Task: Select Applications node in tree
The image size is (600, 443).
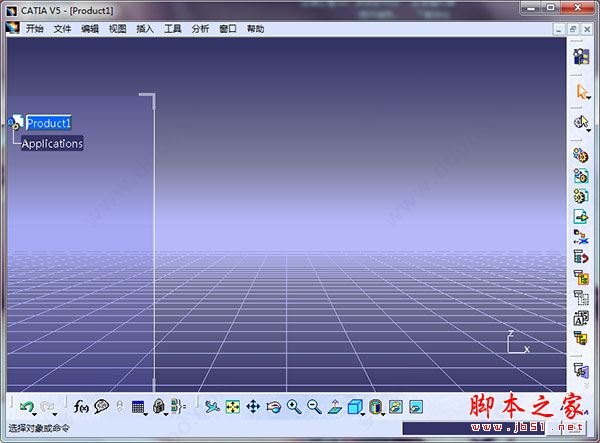Action: click(52, 143)
